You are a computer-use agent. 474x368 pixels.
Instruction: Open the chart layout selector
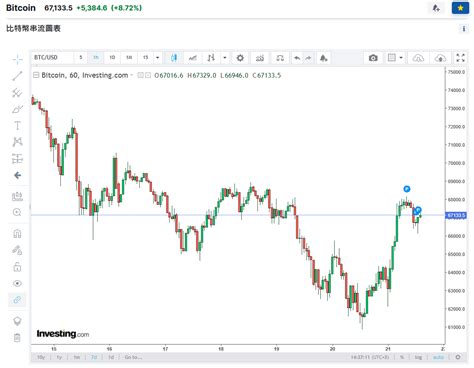(x=392, y=58)
